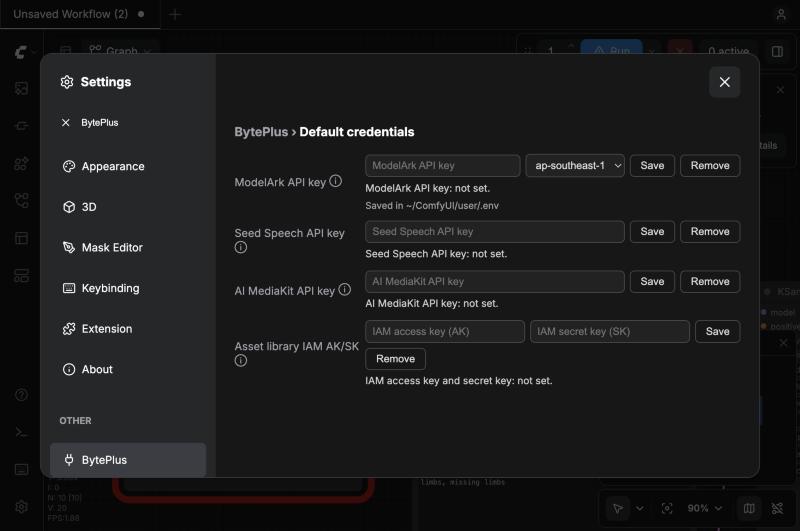Click the select cursor tool icon
The height and width of the screenshot is (531, 800).
[618, 508]
